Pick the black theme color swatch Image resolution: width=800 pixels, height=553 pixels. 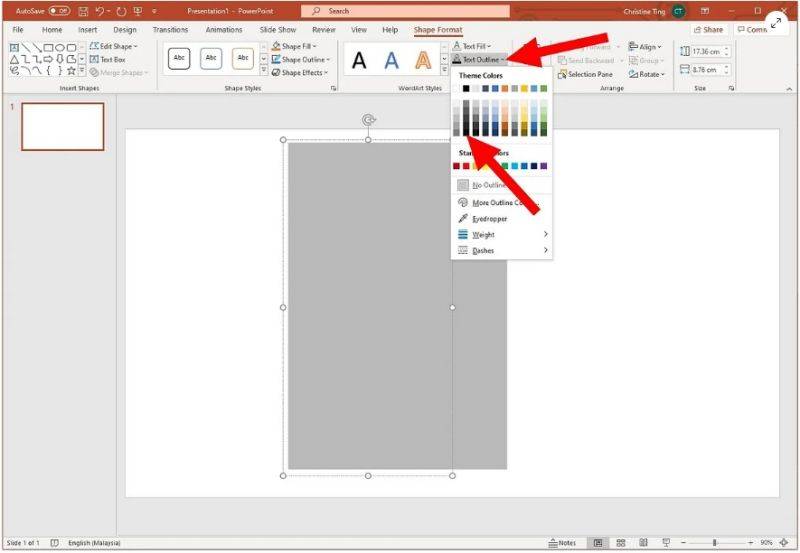(466, 88)
